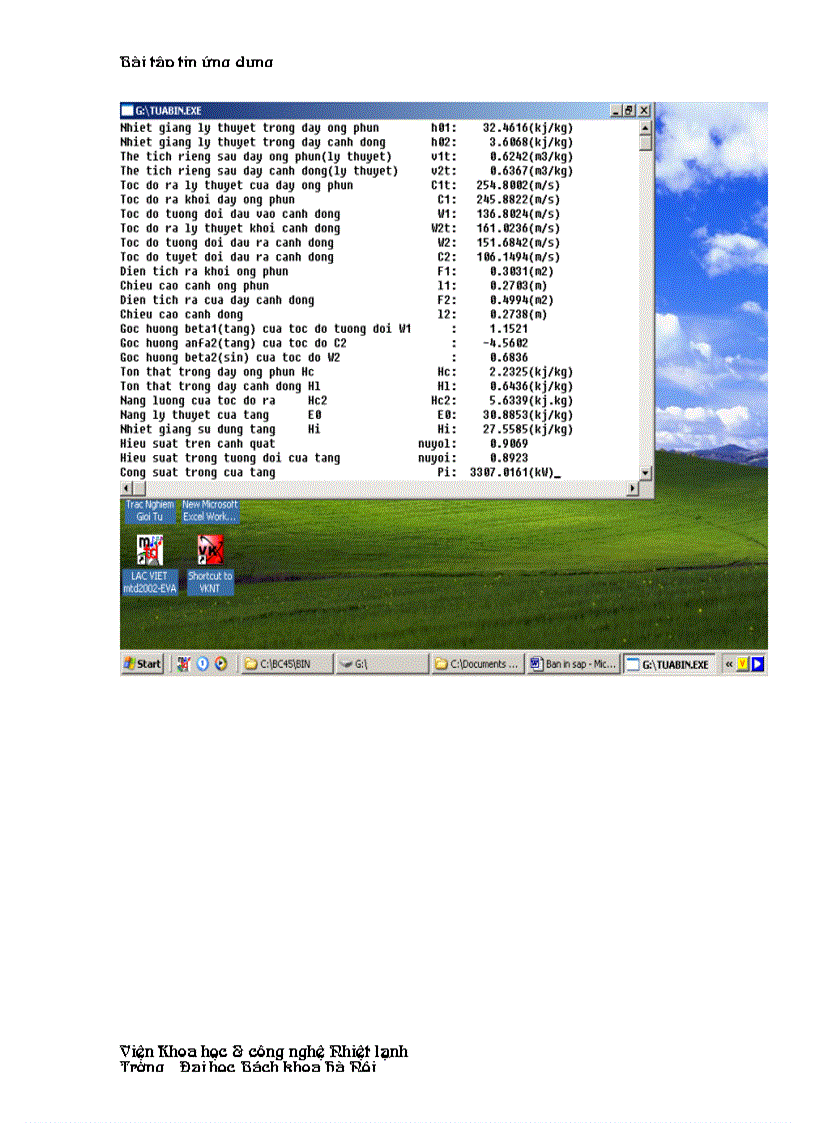Click horizontal scrollbar right arrow in console
816x1123 pixels.
point(632,488)
